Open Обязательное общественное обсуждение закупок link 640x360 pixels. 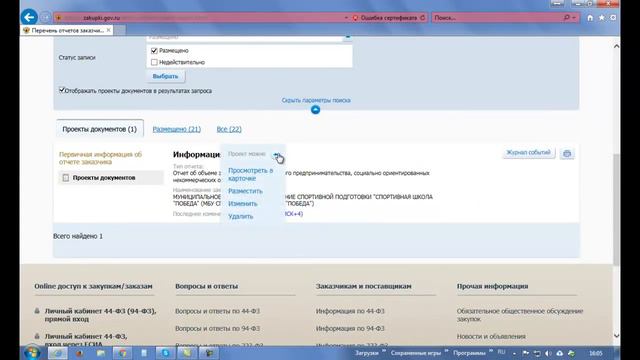click(520, 315)
